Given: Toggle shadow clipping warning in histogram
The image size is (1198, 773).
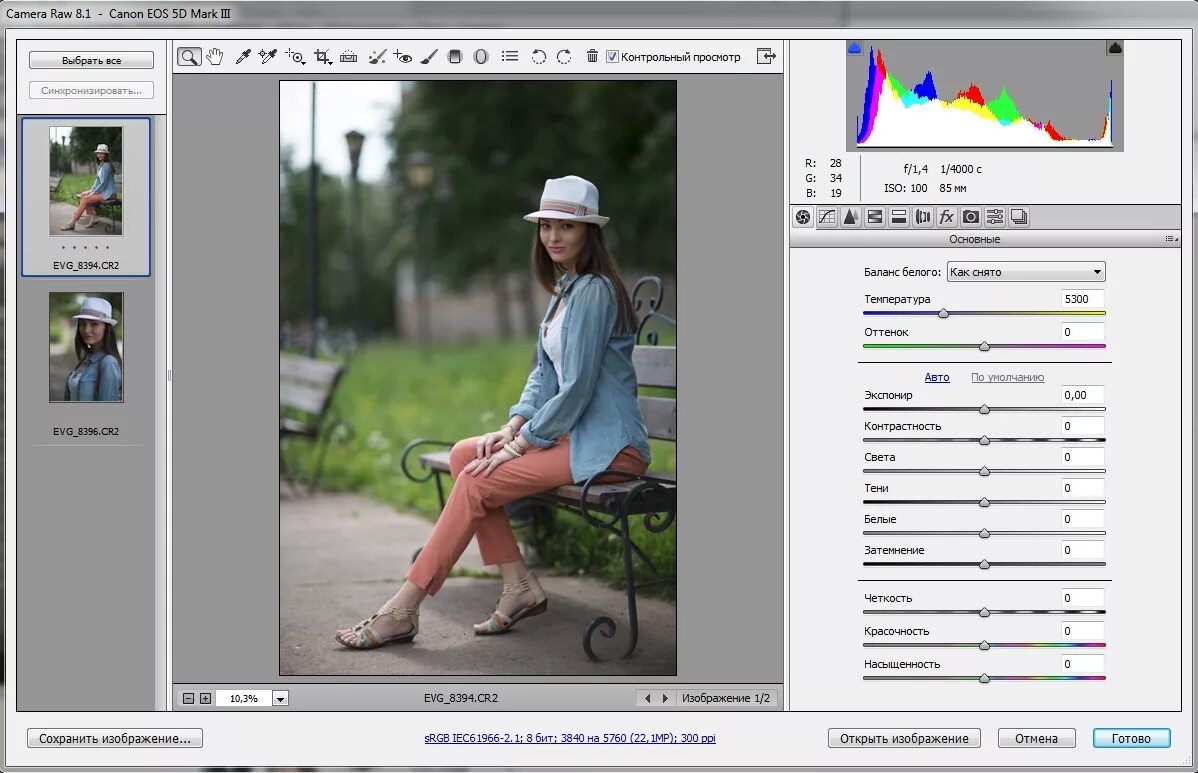Looking at the screenshot, I should [x=855, y=48].
